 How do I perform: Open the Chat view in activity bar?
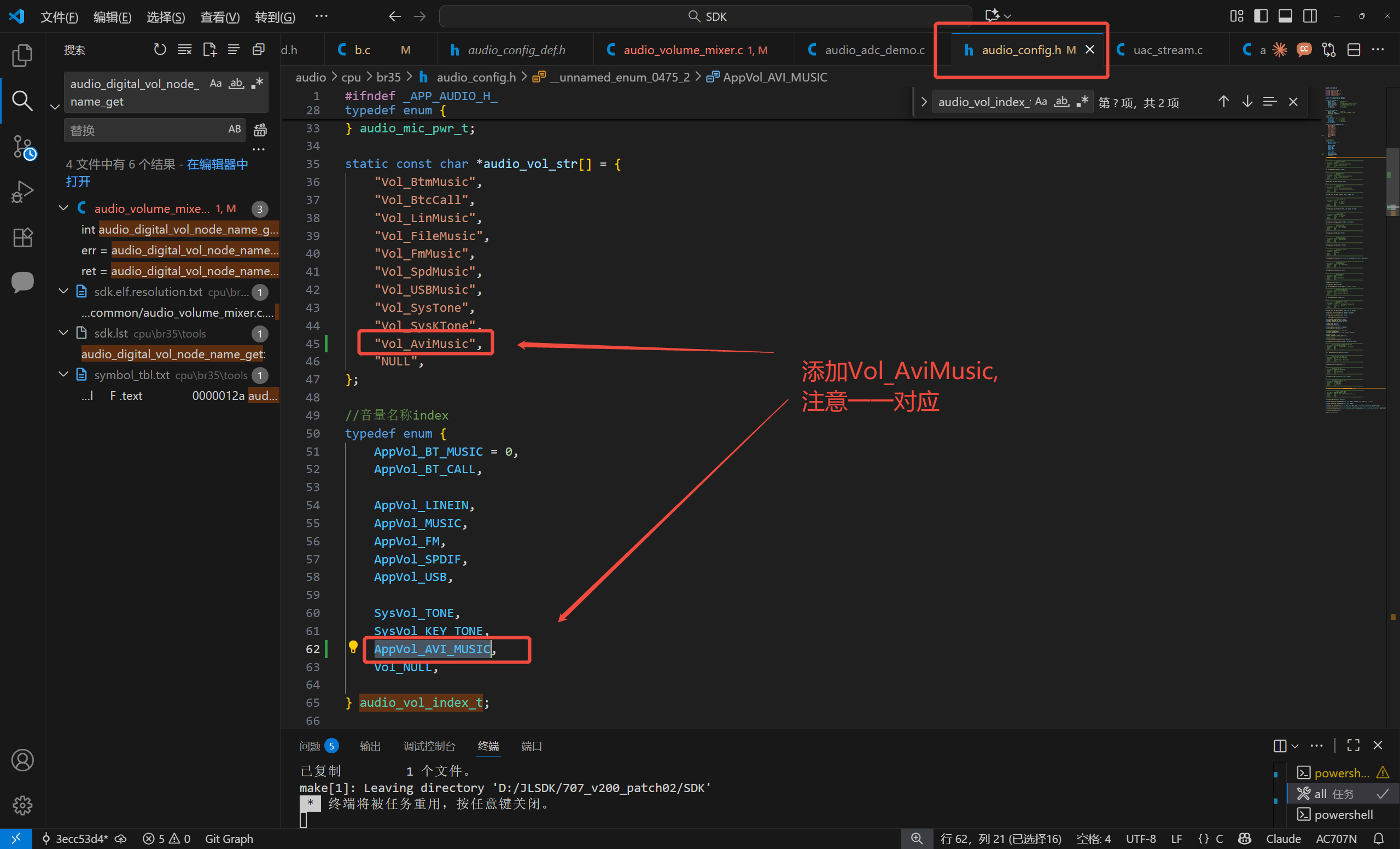click(x=22, y=282)
